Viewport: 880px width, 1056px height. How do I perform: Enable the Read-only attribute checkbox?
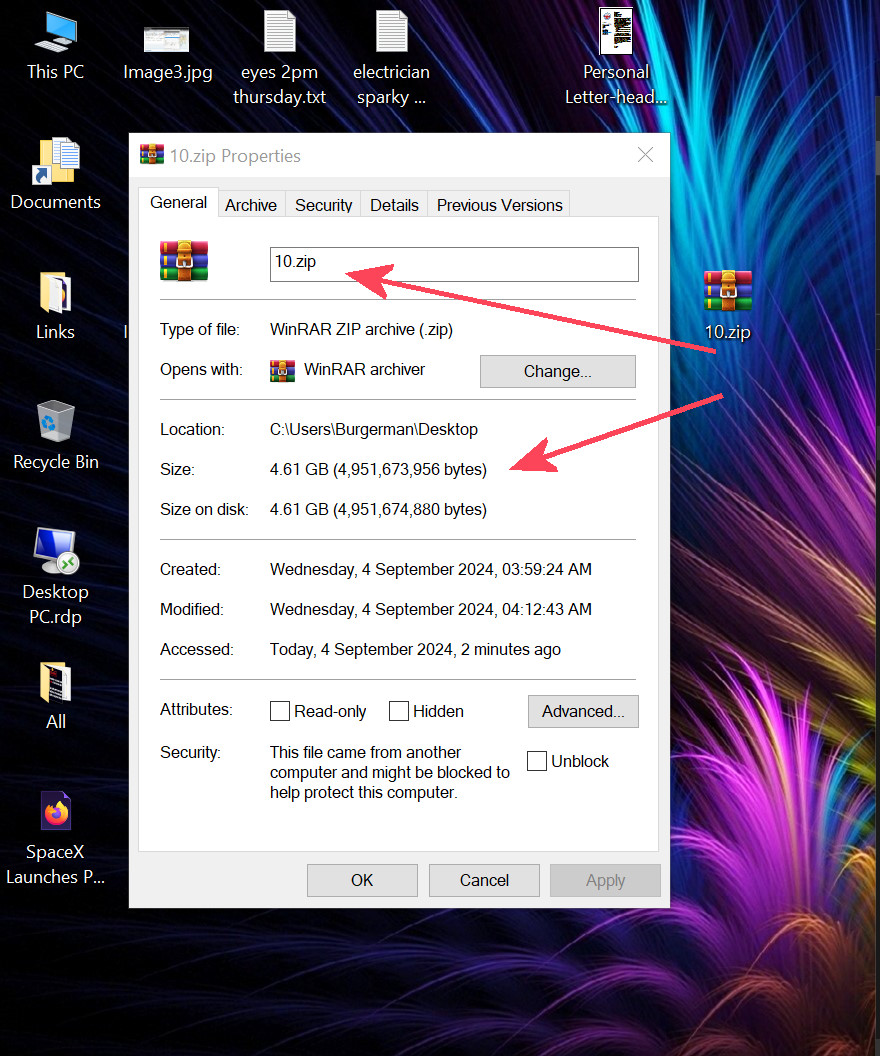pos(280,711)
